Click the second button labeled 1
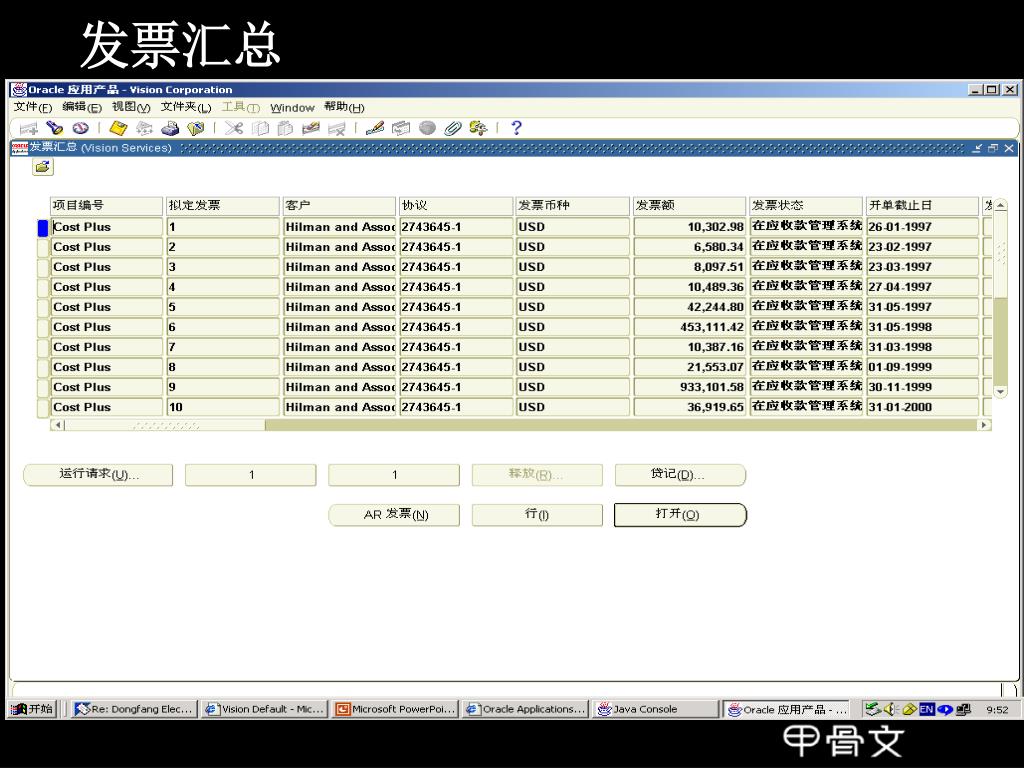Viewport: 1024px width, 768px height. [394, 475]
